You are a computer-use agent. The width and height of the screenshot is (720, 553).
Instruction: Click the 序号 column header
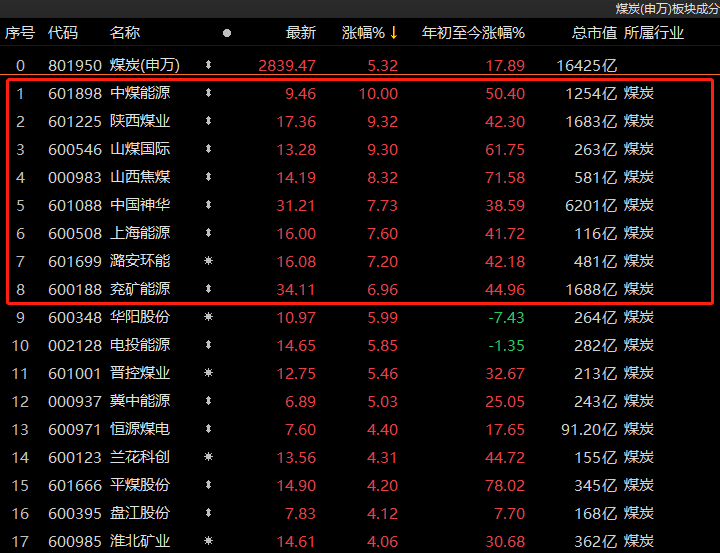pos(20,33)
